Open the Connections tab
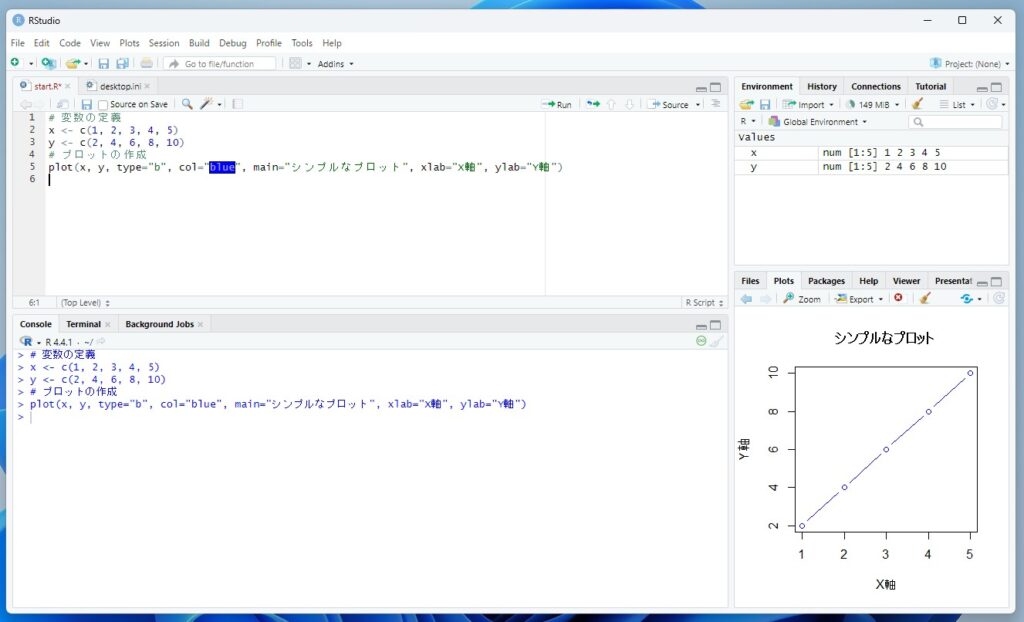The width and height of the screenshot is (1024, 622). [876, 86]
